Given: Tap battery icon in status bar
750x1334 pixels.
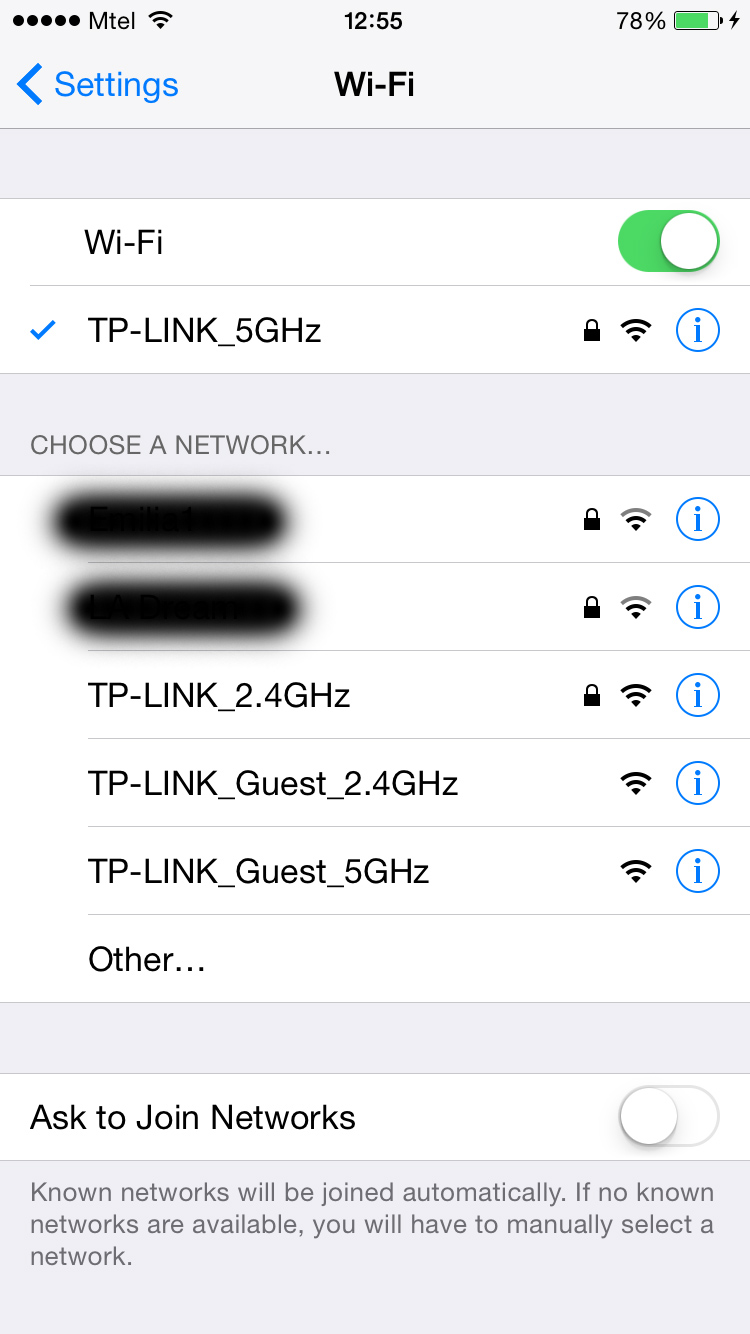Looking at the screenshot, I should [x=698, y=21].
